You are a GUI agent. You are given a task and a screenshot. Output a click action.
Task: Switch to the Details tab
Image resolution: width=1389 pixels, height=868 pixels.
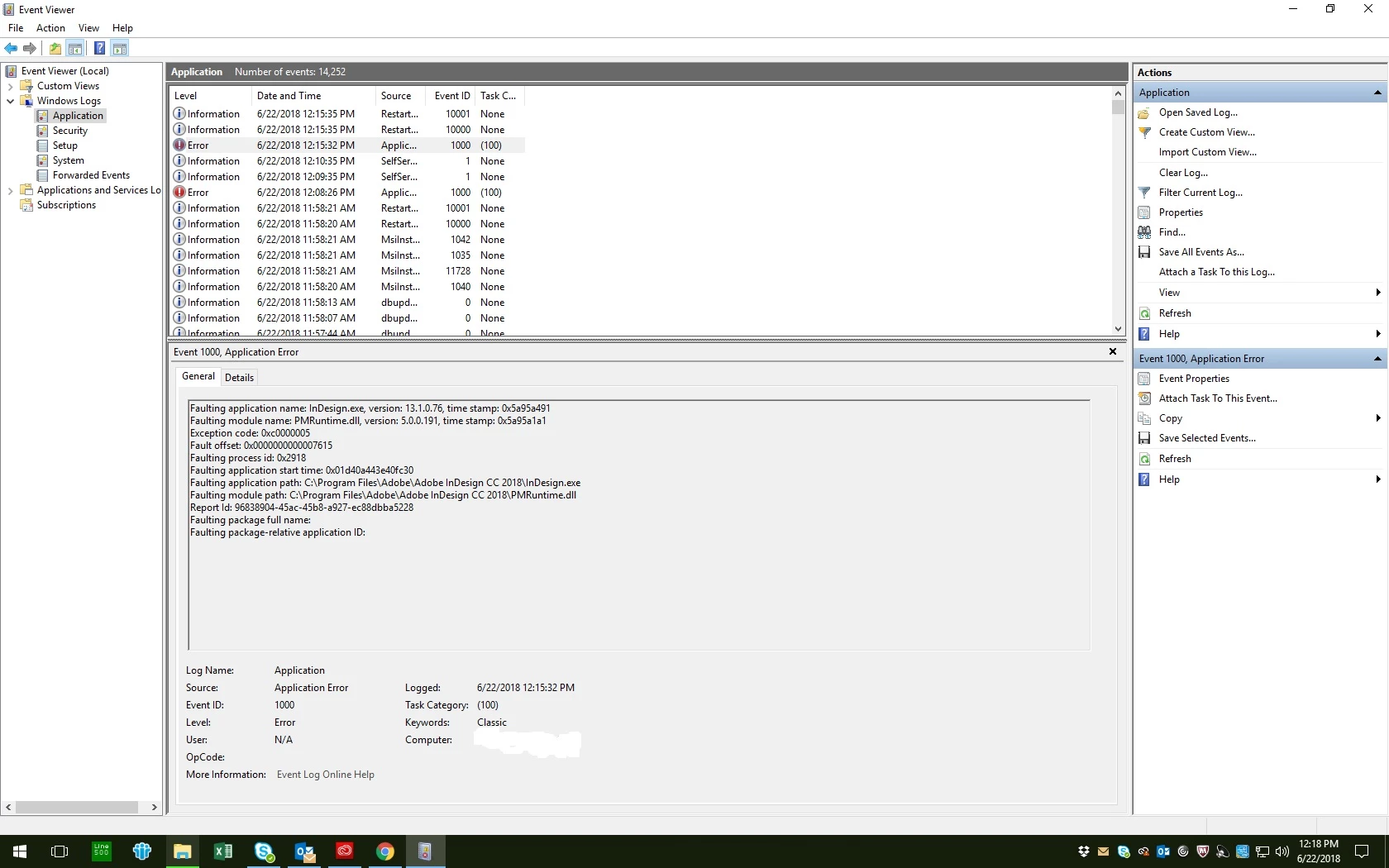pos(239,378)
